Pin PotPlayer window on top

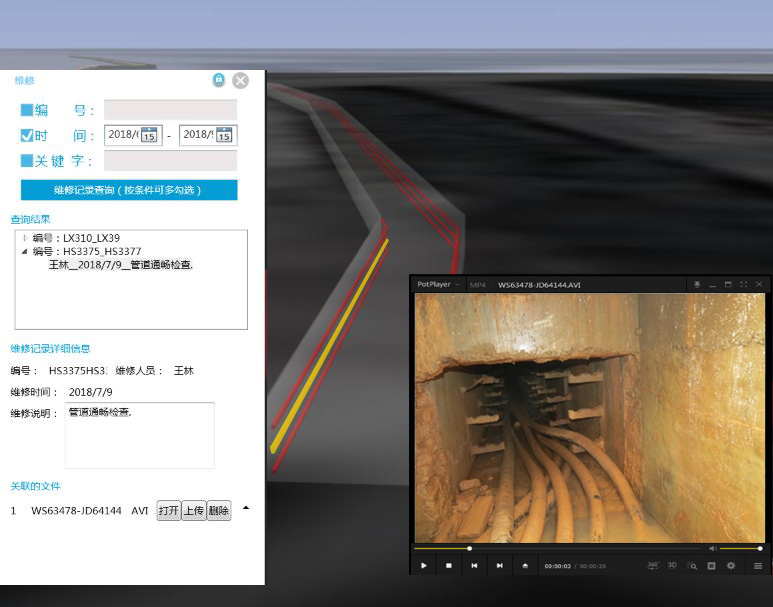[x=697, y=285]
